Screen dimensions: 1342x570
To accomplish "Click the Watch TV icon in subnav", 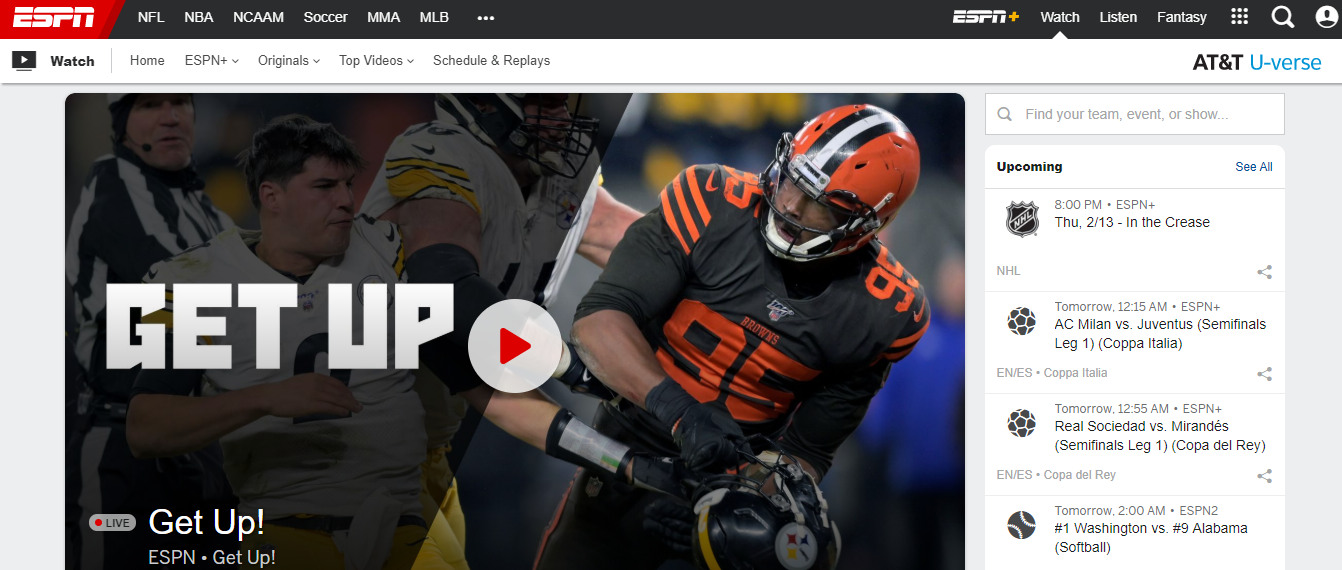I will (24, 61).
